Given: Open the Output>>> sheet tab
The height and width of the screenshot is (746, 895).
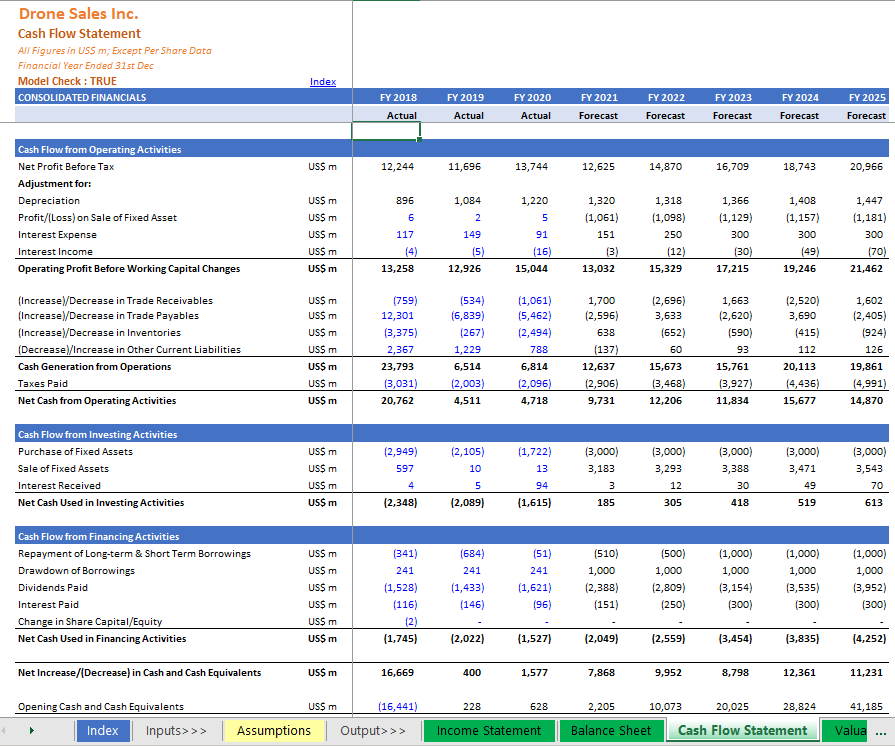Looking at the screenshot, I should 373,731.
